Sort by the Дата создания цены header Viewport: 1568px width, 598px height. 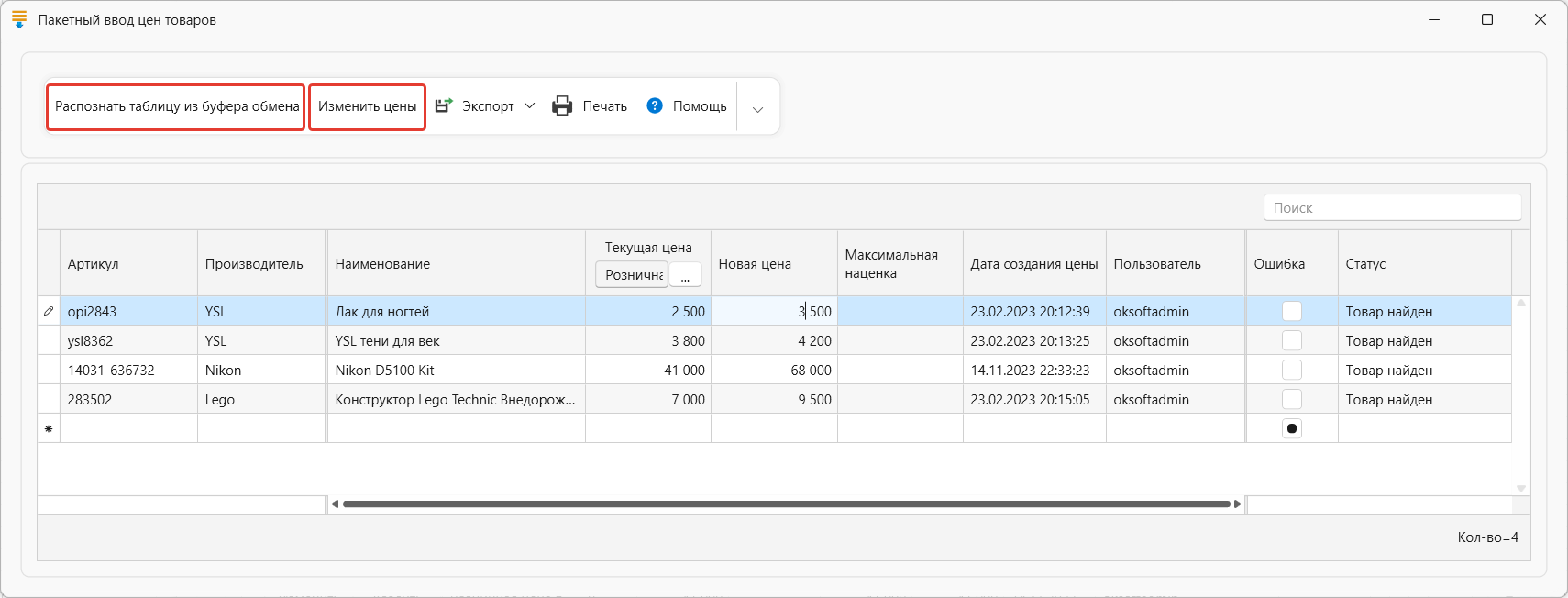(x=1034, y=263)
